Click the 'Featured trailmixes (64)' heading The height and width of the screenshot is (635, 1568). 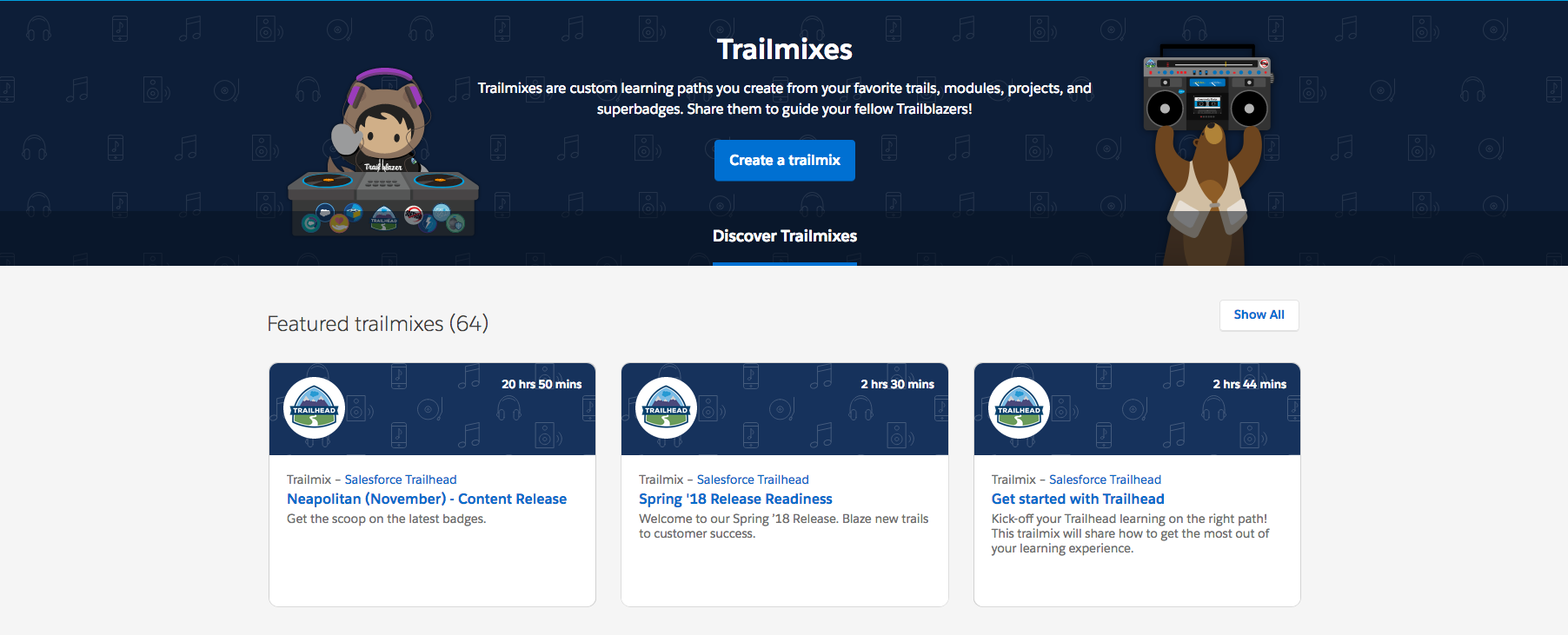pos(377,324)
